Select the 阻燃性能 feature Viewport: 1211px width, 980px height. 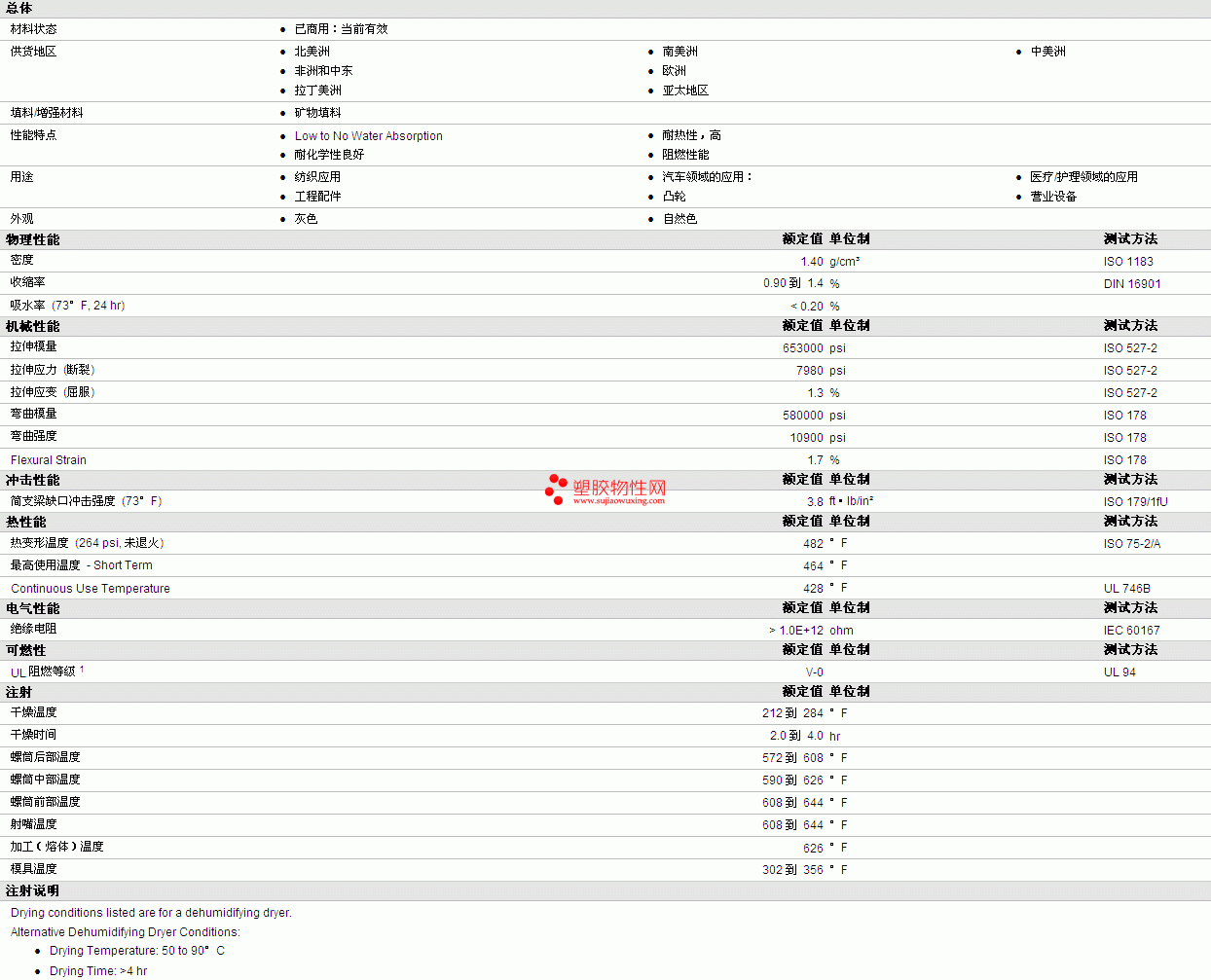[685, 155]
